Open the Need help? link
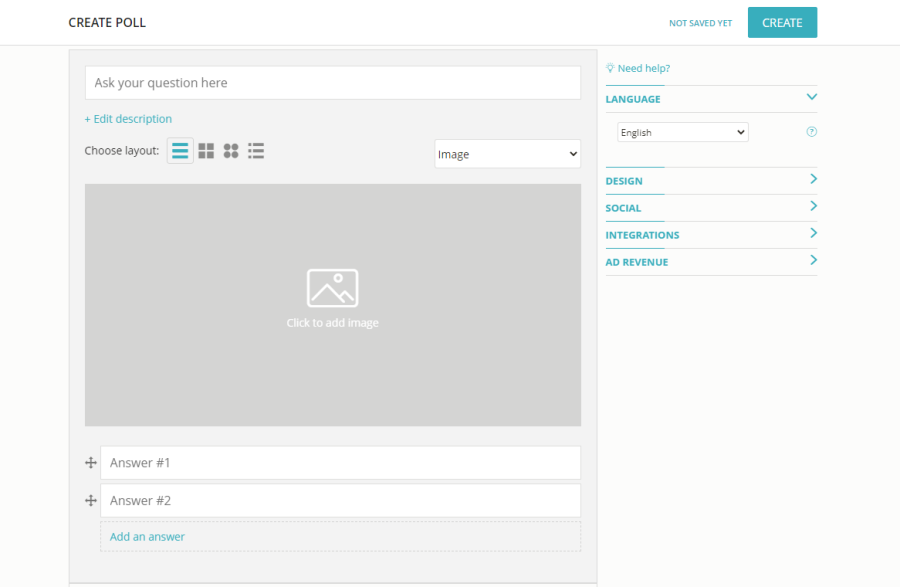Viewport: 900px width, 587px height. pyautogui.click(x=643, y=68)
